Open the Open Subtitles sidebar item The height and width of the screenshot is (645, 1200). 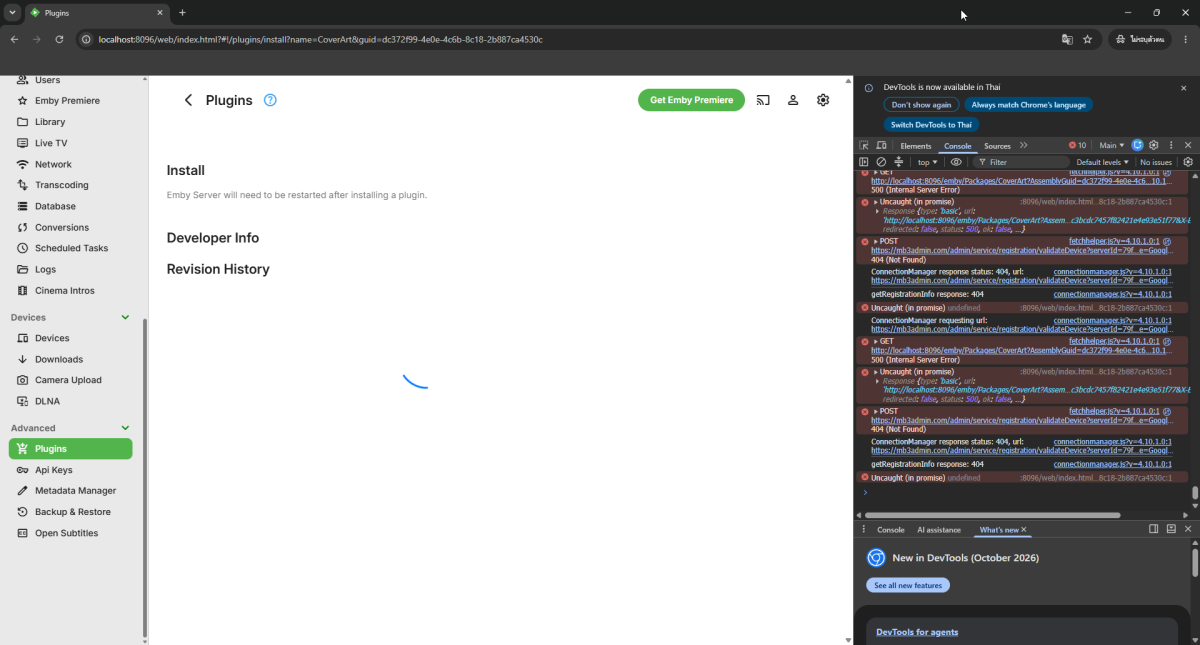click(70, 533)
